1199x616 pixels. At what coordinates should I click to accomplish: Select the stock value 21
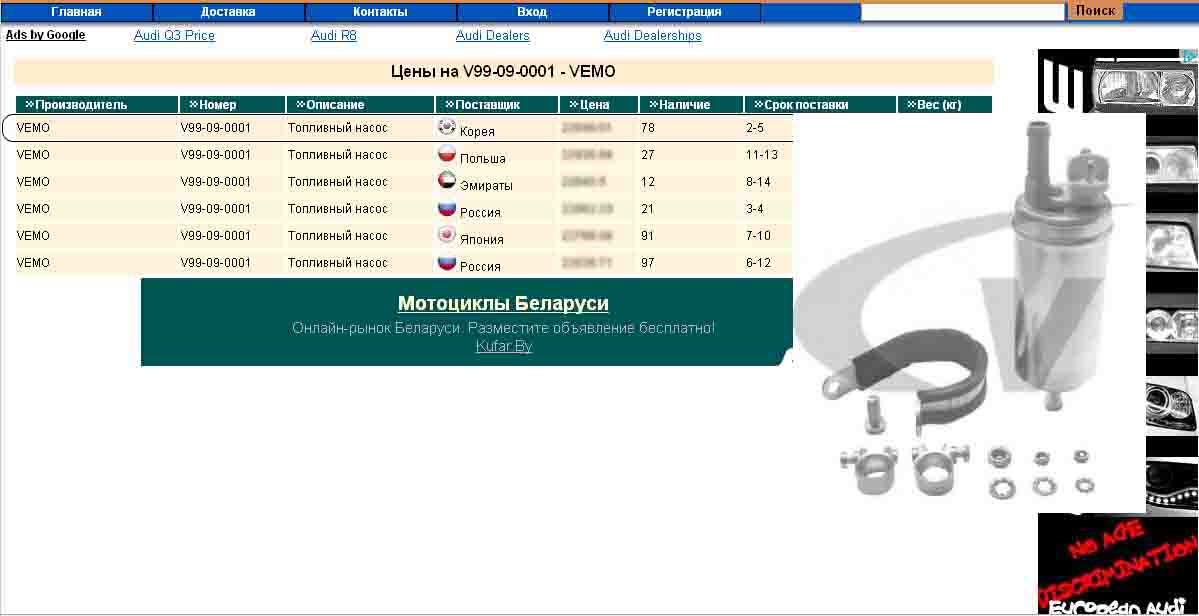click(648, 209)
